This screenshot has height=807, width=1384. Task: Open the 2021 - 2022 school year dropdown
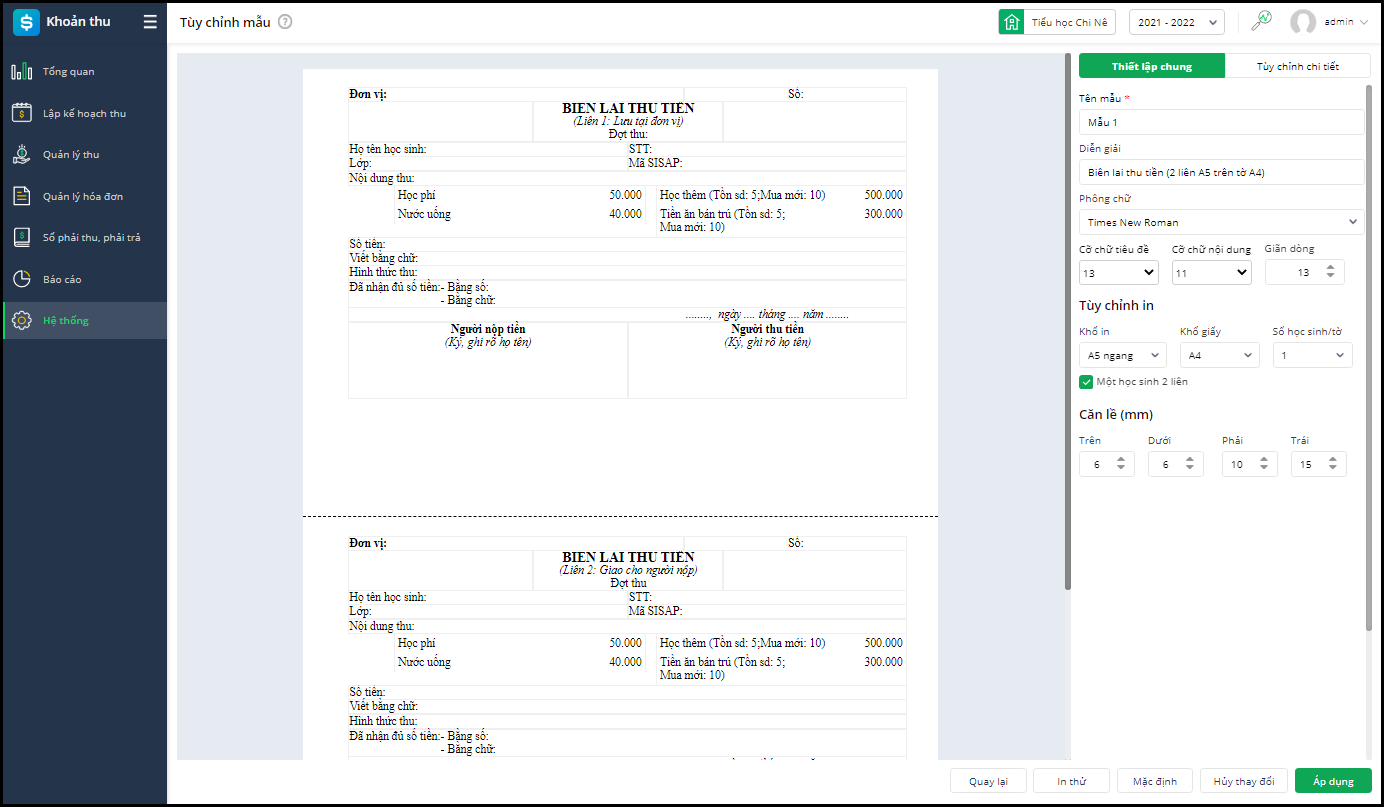coord(1176,22)
